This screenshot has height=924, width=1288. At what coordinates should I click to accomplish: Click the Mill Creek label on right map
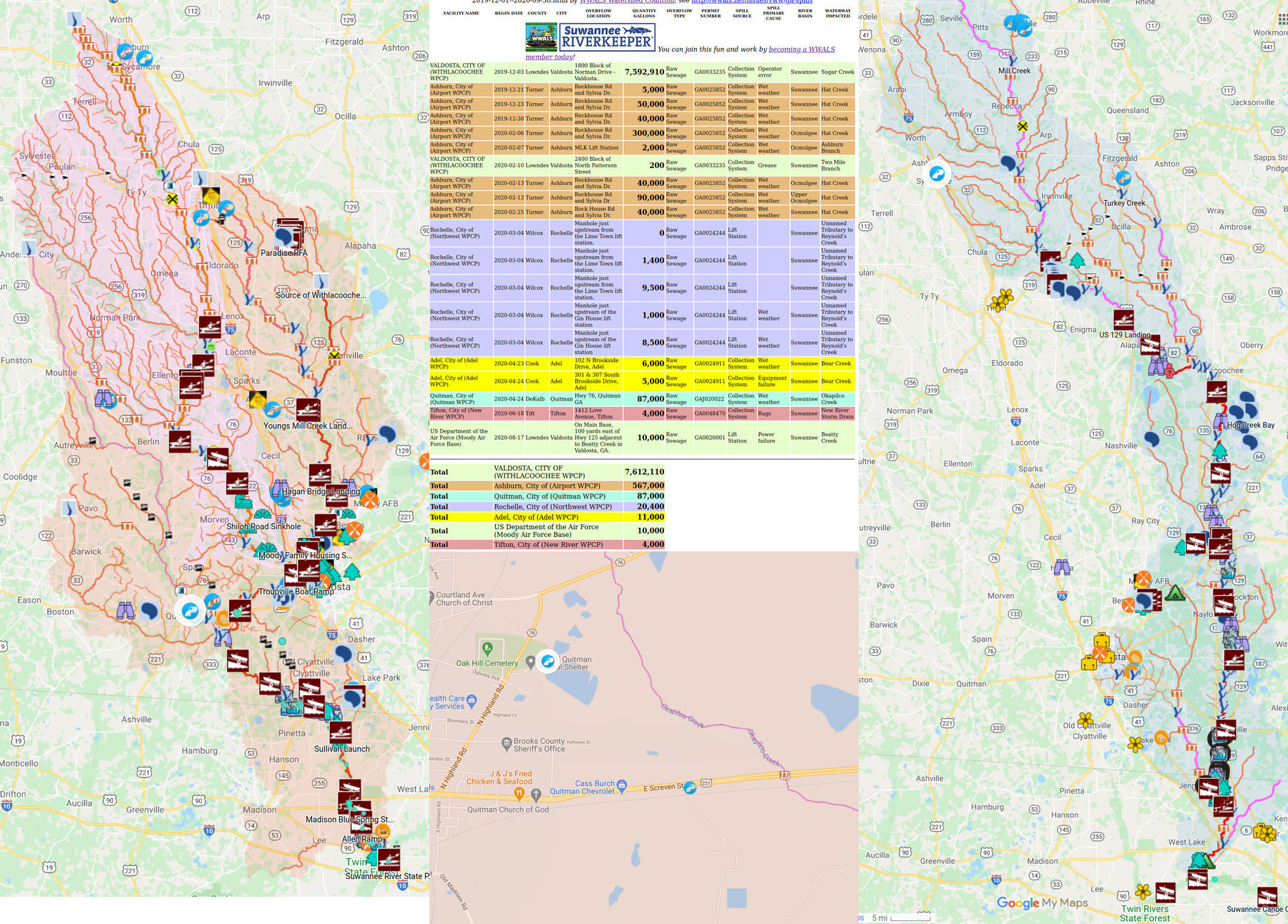(1015, 71)
